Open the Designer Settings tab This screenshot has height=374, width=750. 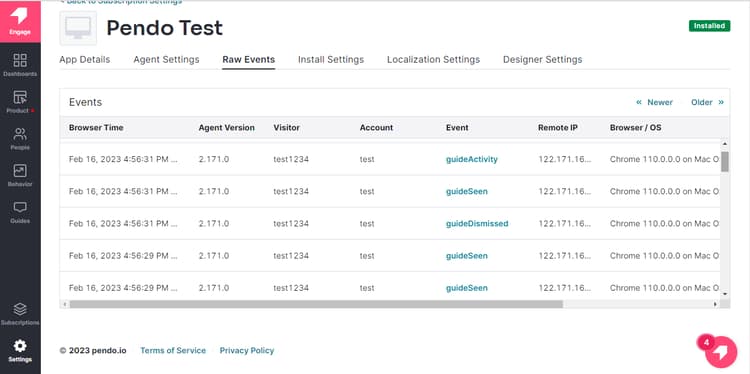tap(542, 60)
